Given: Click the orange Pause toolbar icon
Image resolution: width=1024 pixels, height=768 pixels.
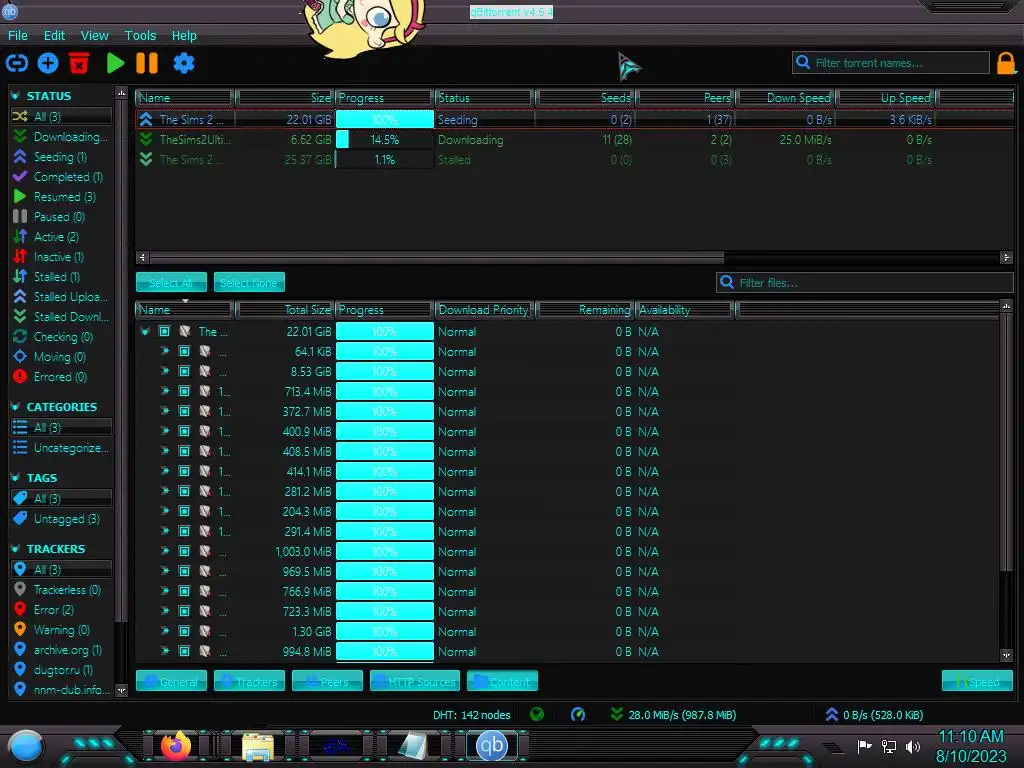Looking at the screenshot, I should click(147, 63).
